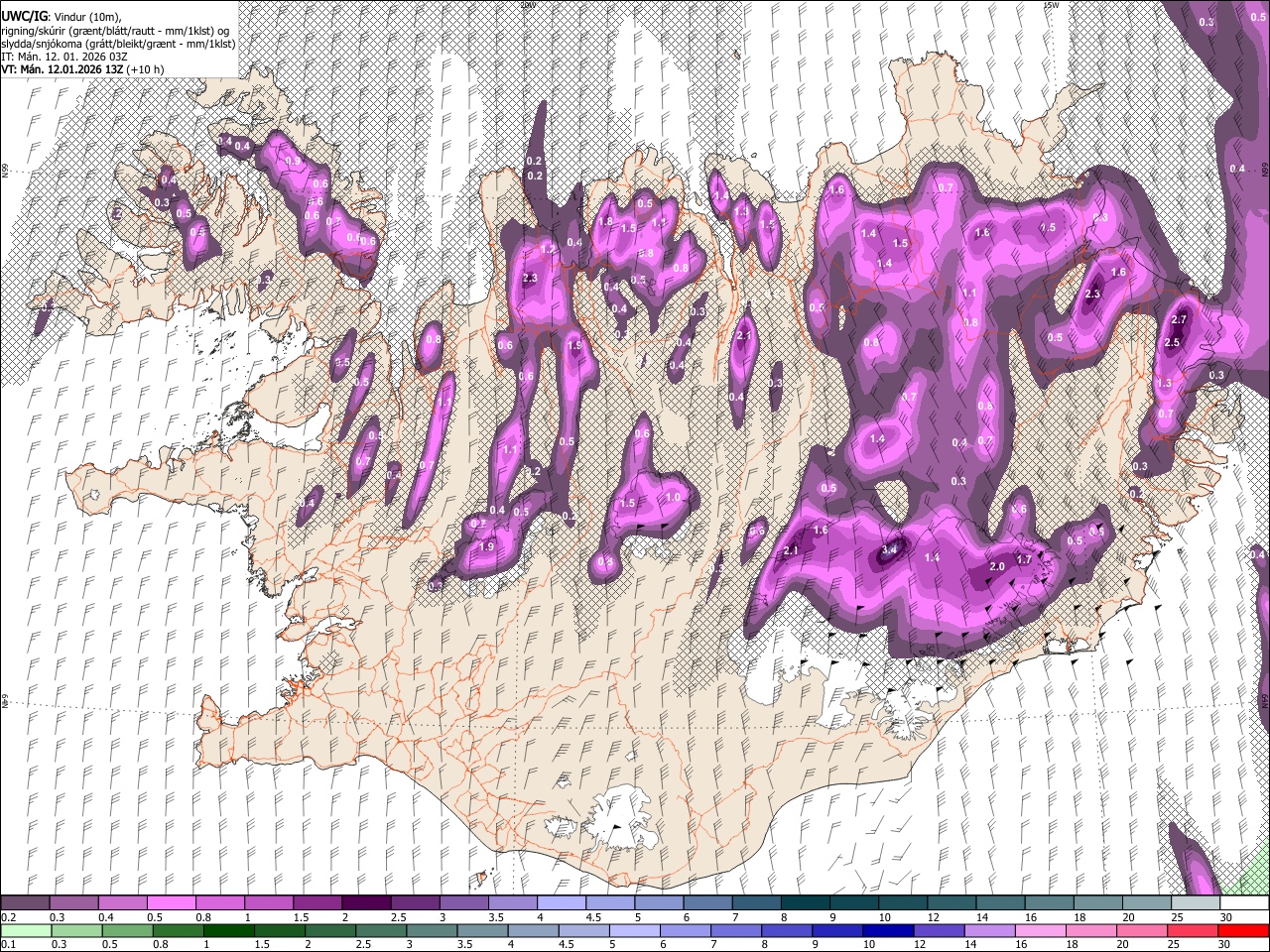1270x952 pixels.
Task: Click the snow-scale swatch between 0.2 and 0.3
Action: (25, 903)
